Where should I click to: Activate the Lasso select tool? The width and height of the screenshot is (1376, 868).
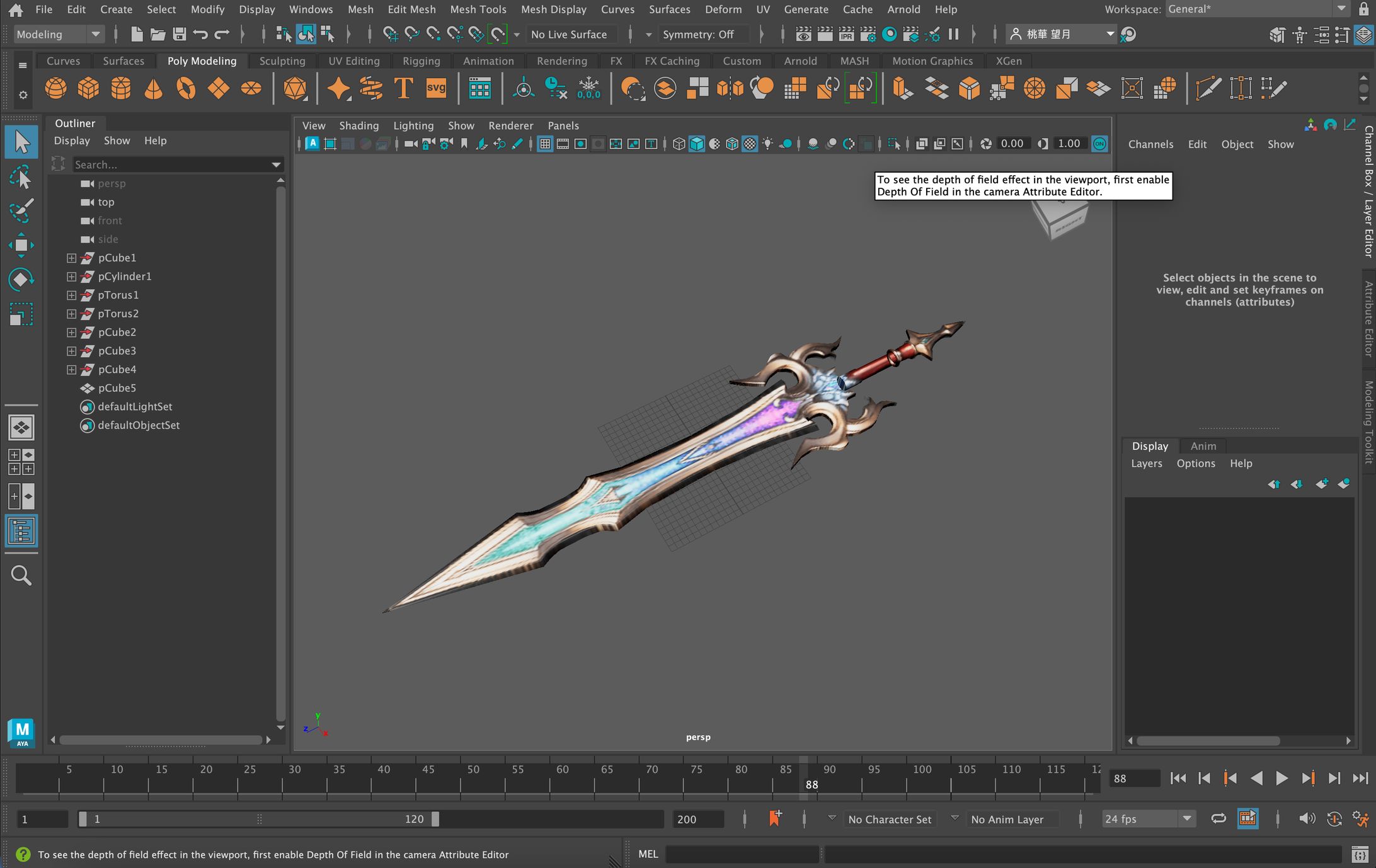pos(21,178)
